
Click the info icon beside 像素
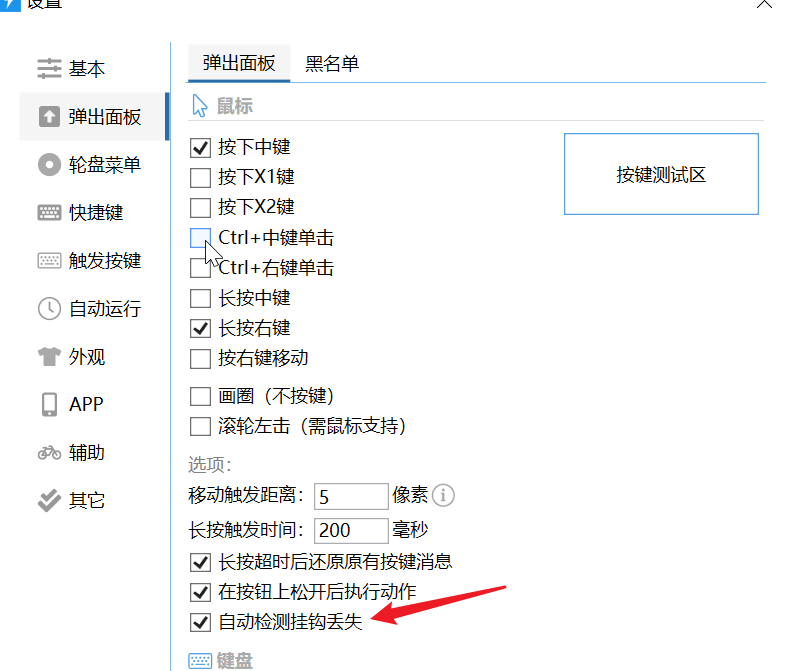[443, 496]
